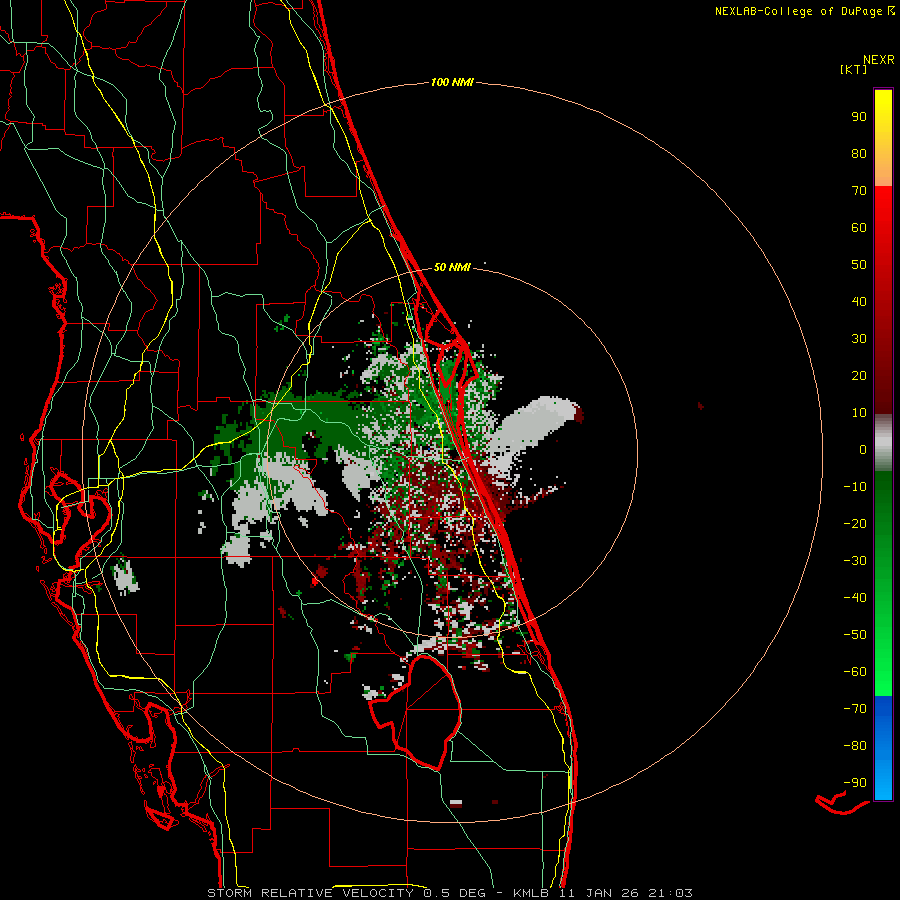Click the [KT] units label
The height and width of the screenshot is (900, 900).
pyautogui.click(x=854, y=69)
